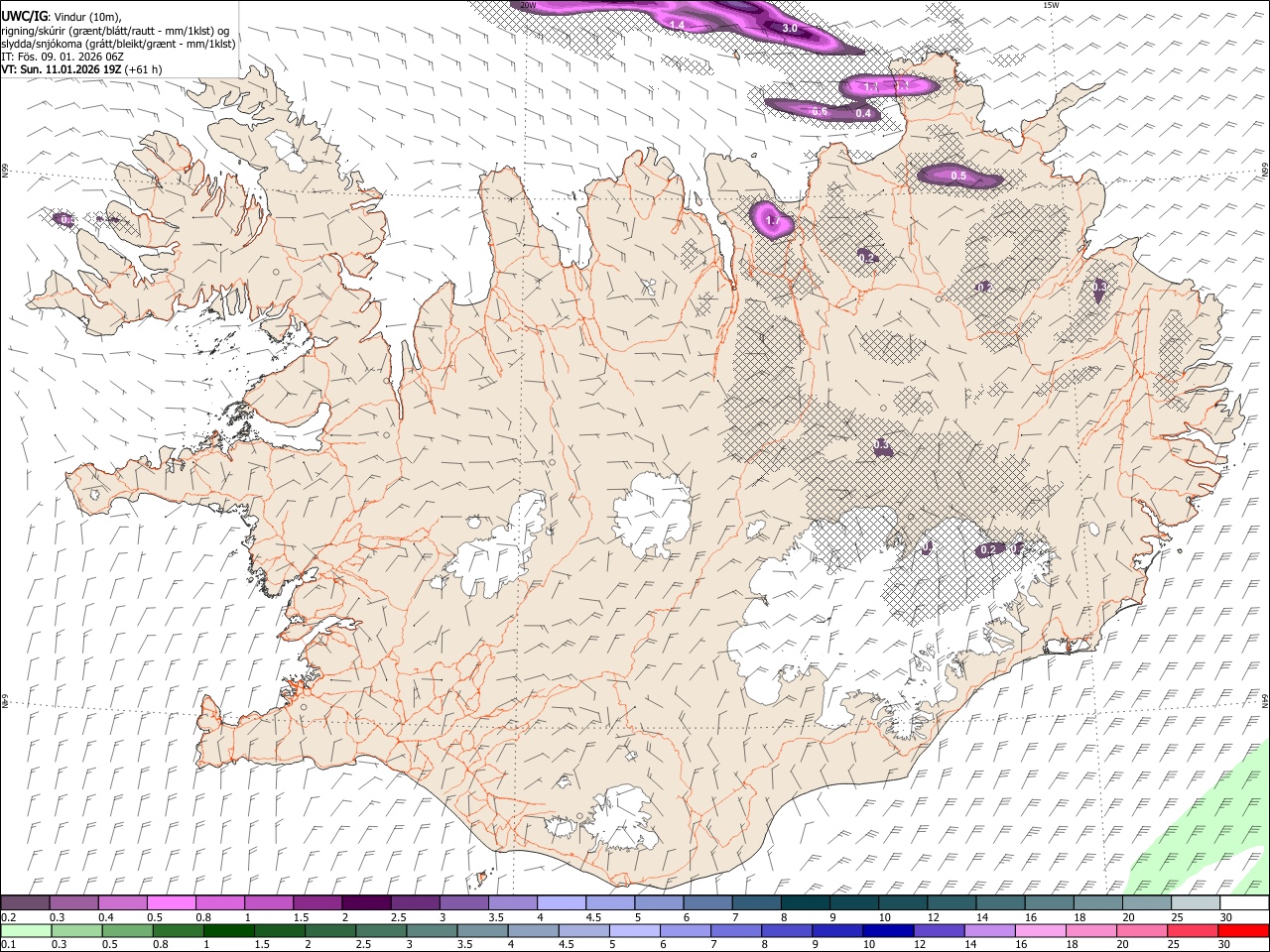Viewport: 1270px width, 952px height.
Task: Click the 15W longitude label
Action: pyautogui.click(x=1051, y=5)
